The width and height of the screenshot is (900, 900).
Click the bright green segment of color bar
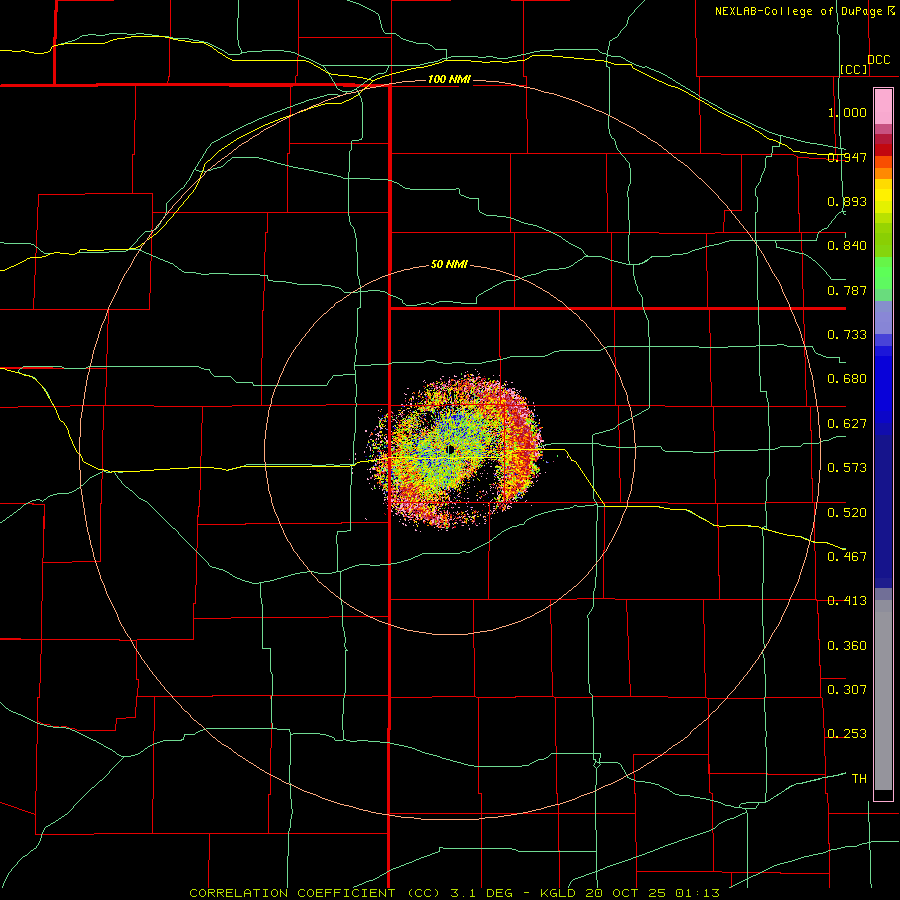coord(883,273)
